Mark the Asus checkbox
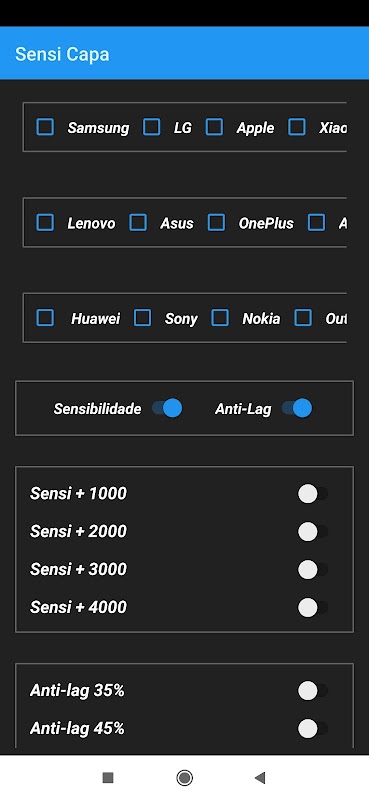The height and width of the screenshot is (800, 369). pyautogui.click(x=138, y=222)
